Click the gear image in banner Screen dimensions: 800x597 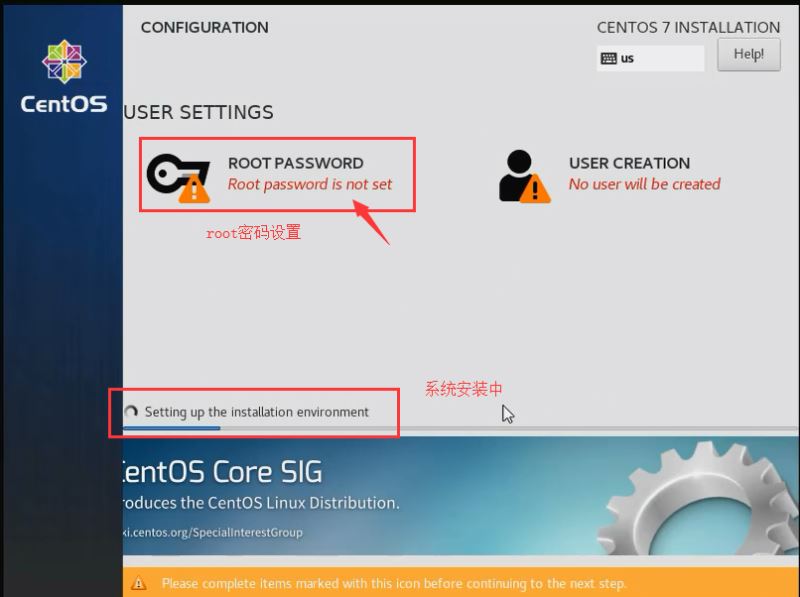(700, 499)
